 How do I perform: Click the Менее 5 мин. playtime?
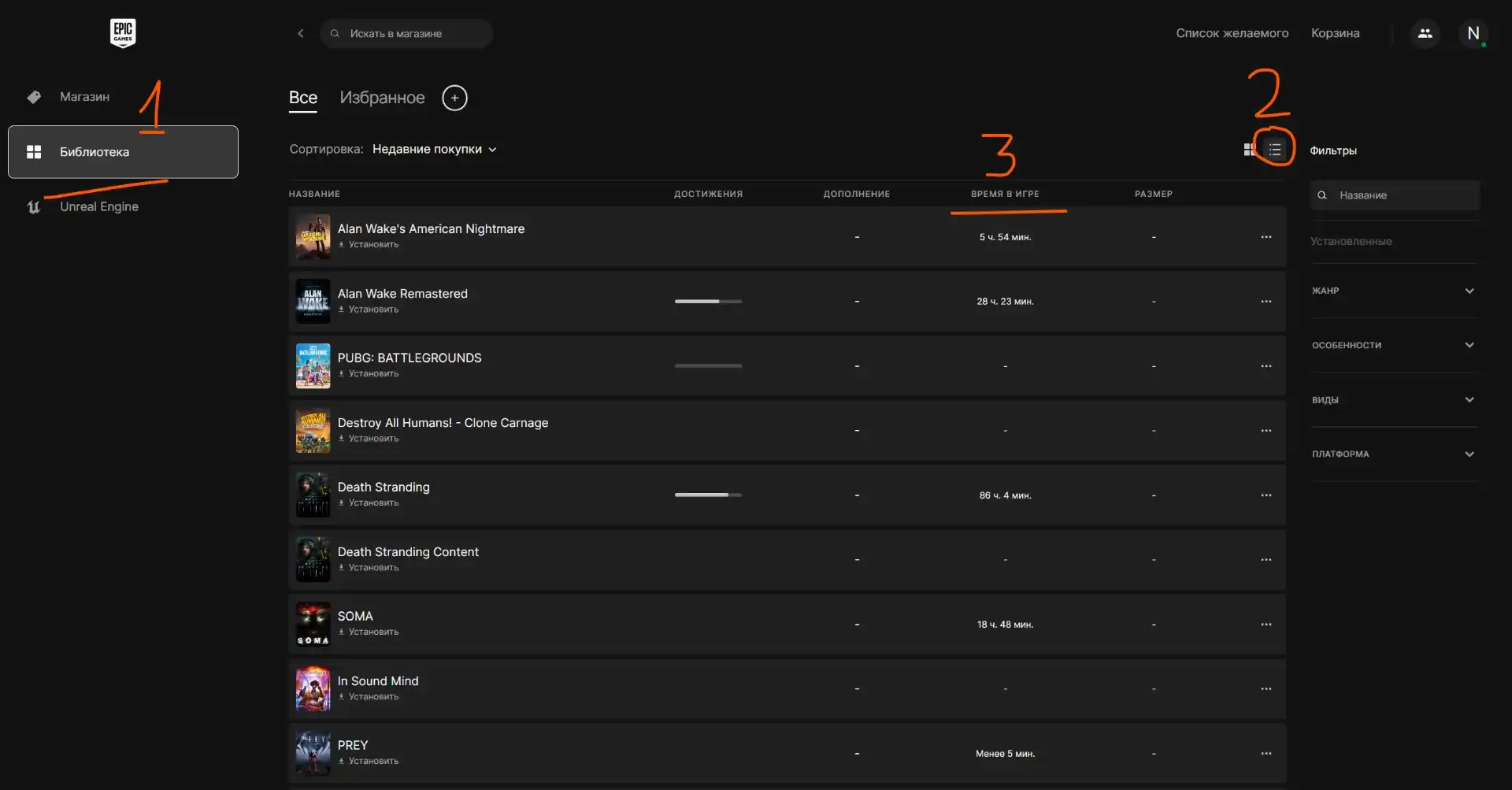pyautogui.click(x=1005, y=754)
